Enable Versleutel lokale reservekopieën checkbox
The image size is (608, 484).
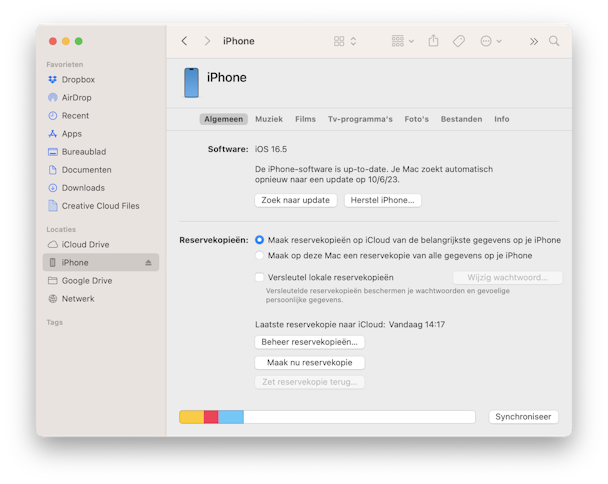click(259, 277)
